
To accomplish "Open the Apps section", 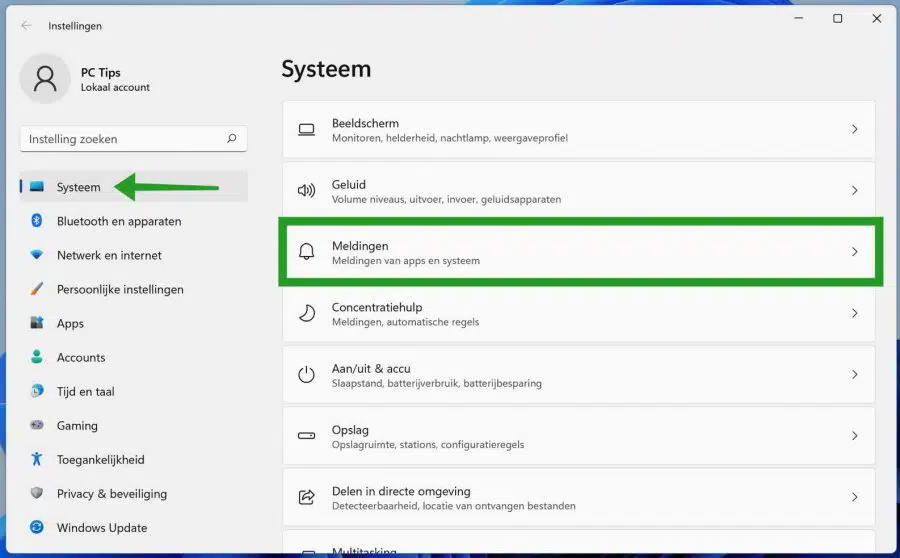I will click(134, 323).
